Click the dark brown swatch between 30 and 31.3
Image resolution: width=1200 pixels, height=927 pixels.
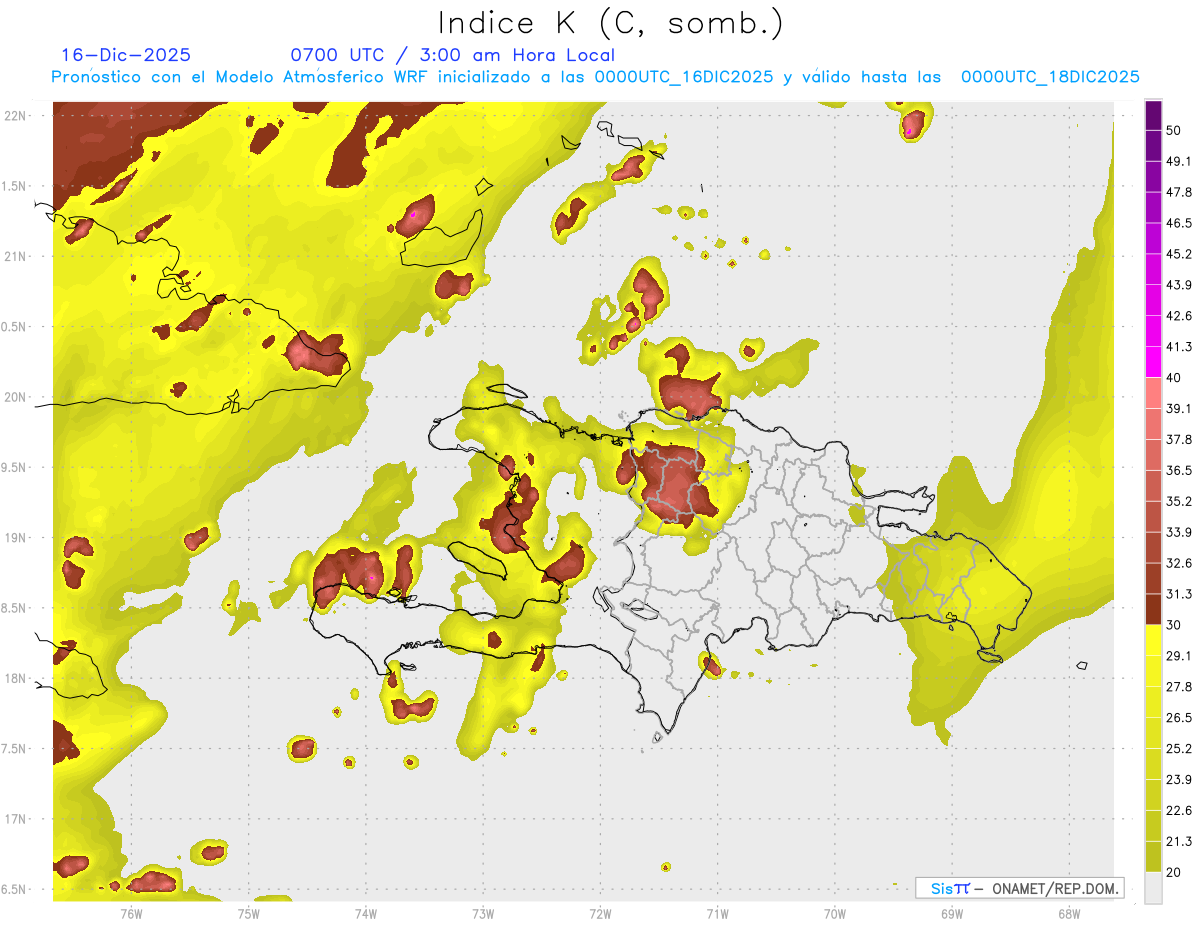(x=1154, y=609)
